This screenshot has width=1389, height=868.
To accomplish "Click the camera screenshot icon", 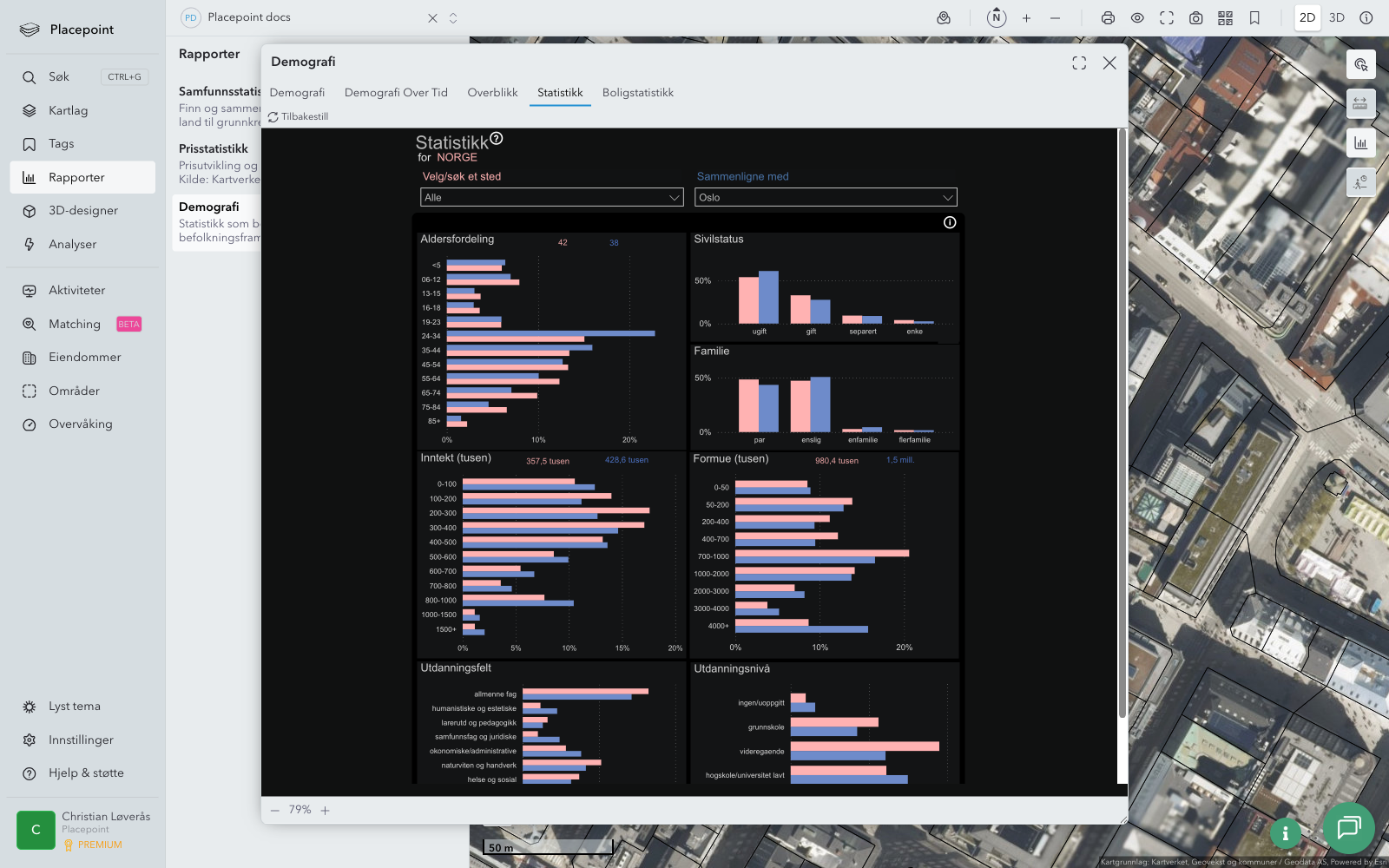I will (x=1195, y=18).
